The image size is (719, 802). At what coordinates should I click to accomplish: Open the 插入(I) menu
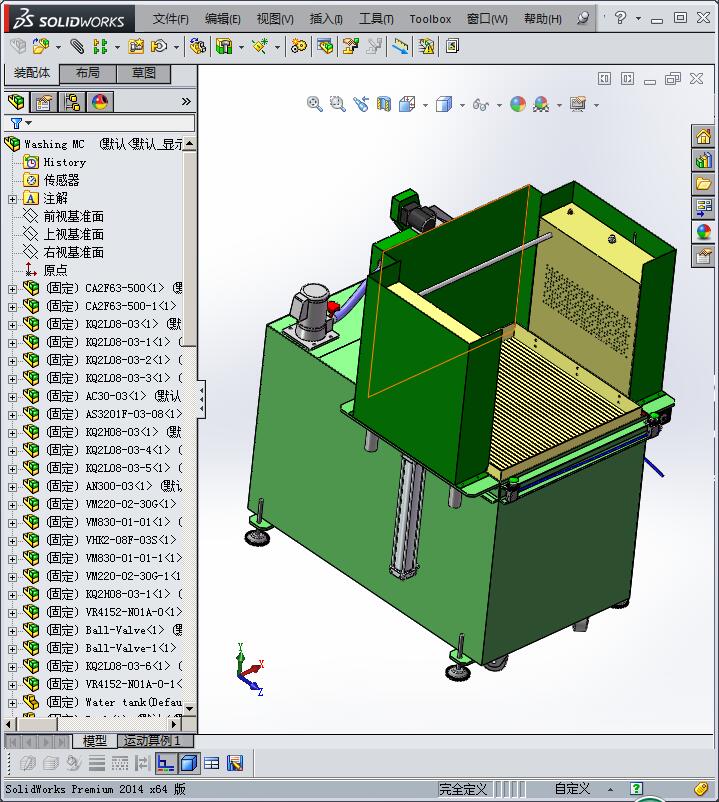pyautogui.click(x=326, y=19)
